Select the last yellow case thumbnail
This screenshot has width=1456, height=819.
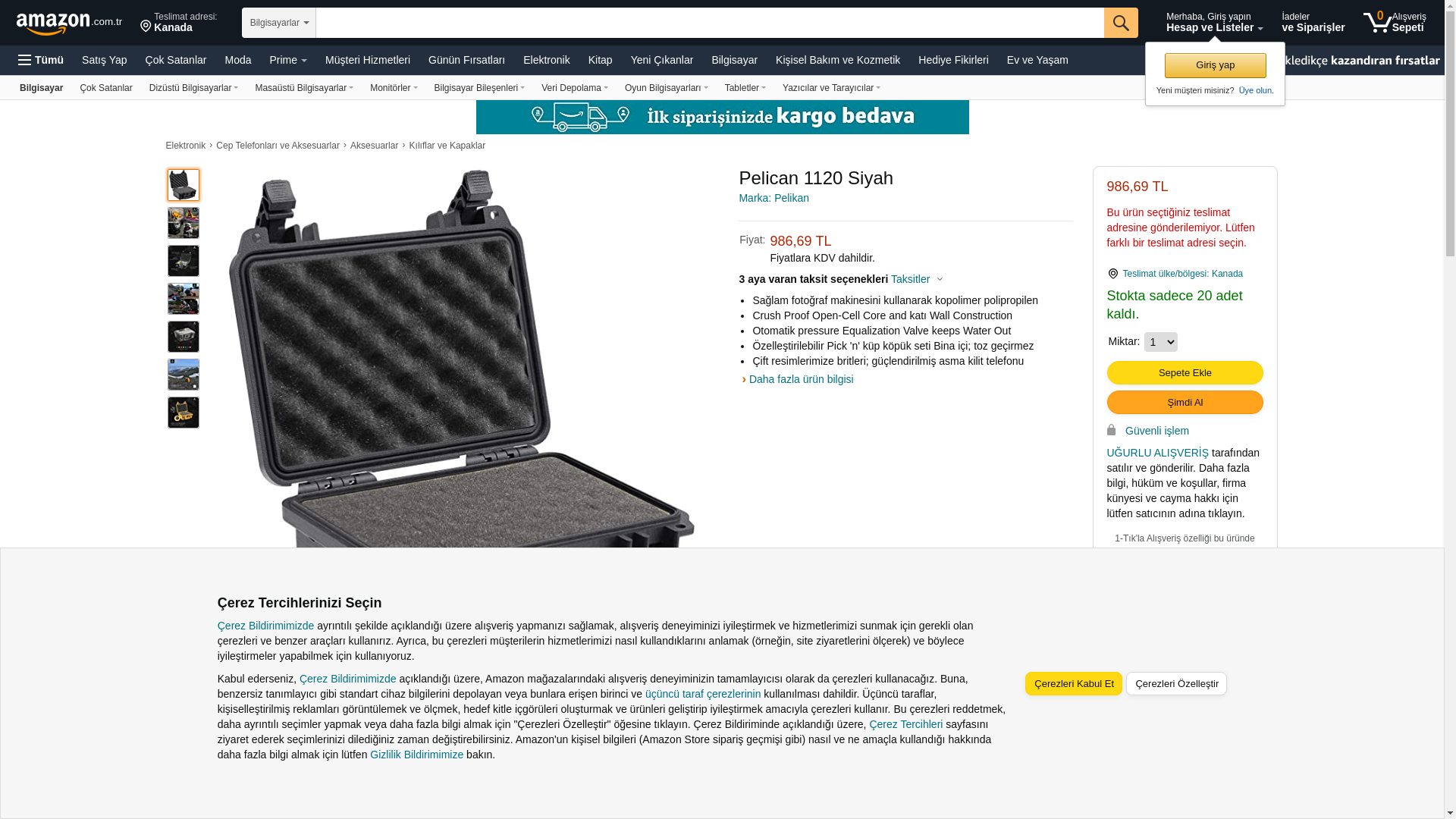pyautogui.click(x=184, y=413)
